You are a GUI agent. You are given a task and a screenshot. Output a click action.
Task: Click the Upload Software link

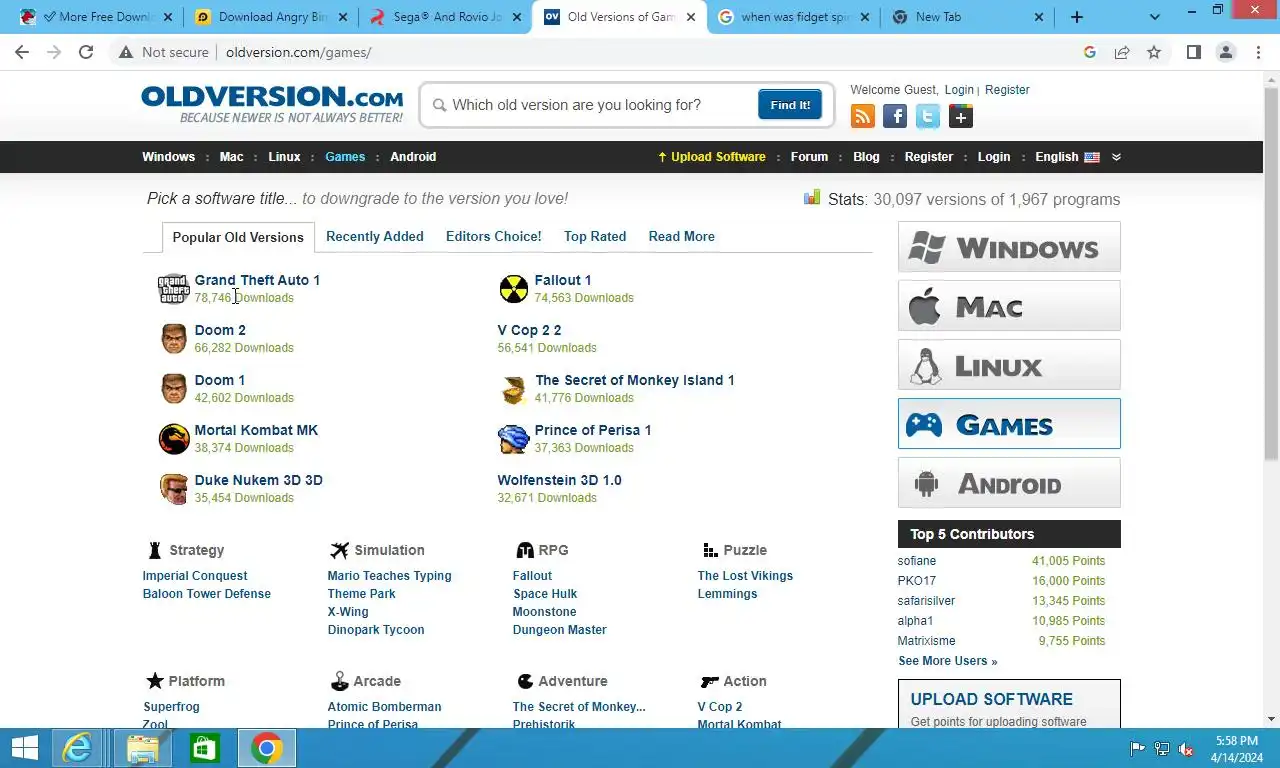[x=711, y=157]
